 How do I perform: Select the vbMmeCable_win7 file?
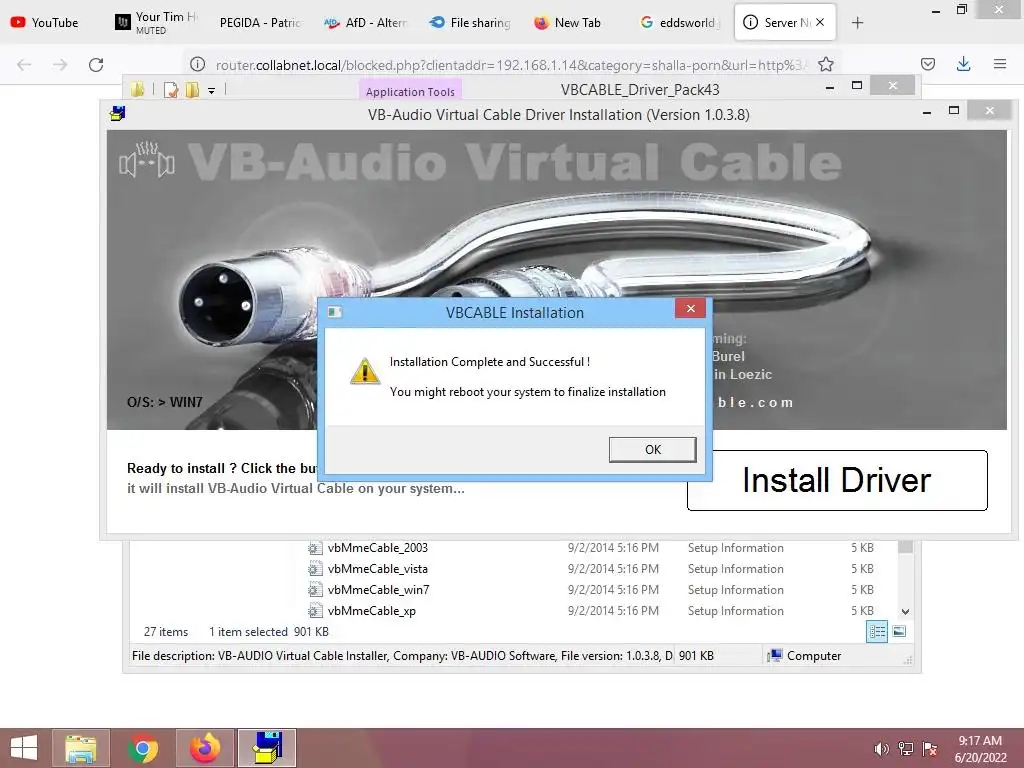(x=379, y=590)
